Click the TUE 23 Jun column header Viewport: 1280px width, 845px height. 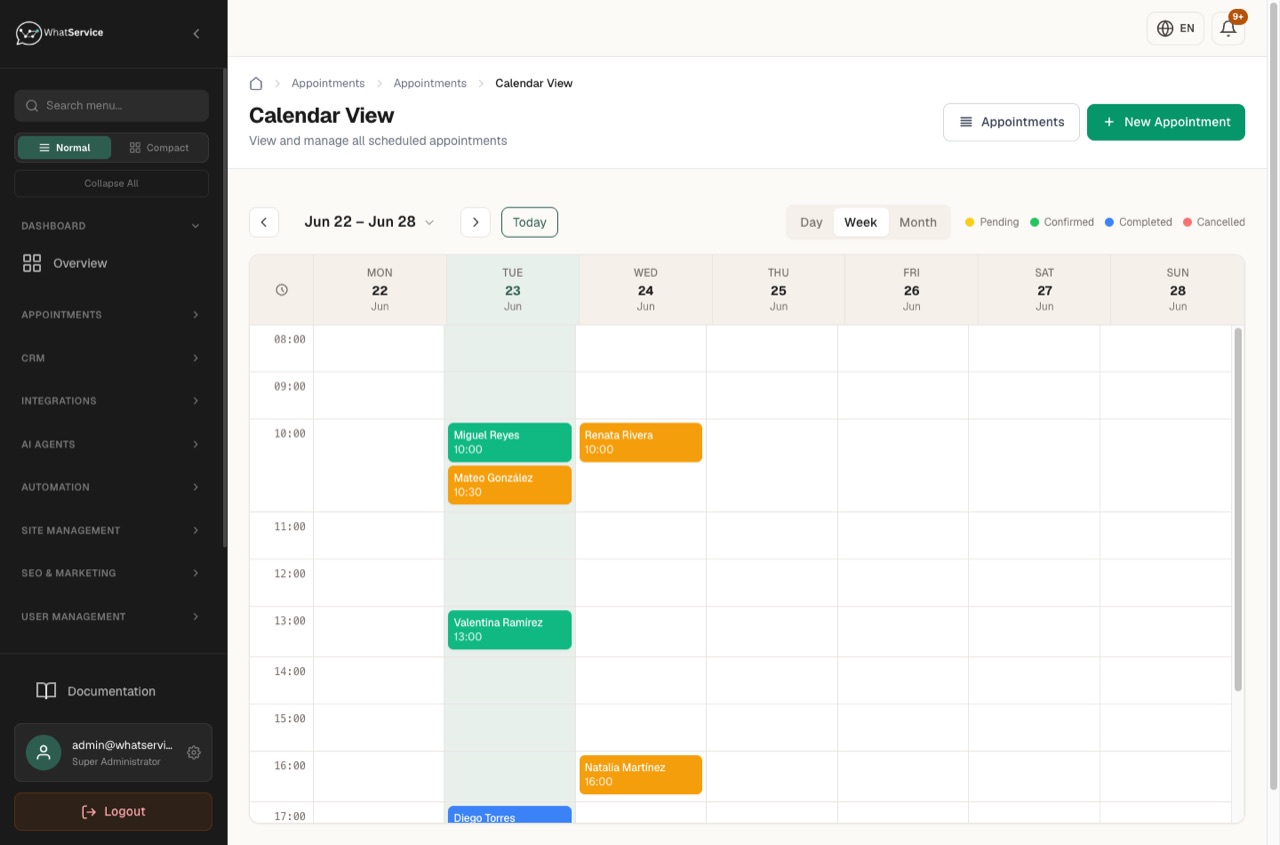click(x=512, y=290)
